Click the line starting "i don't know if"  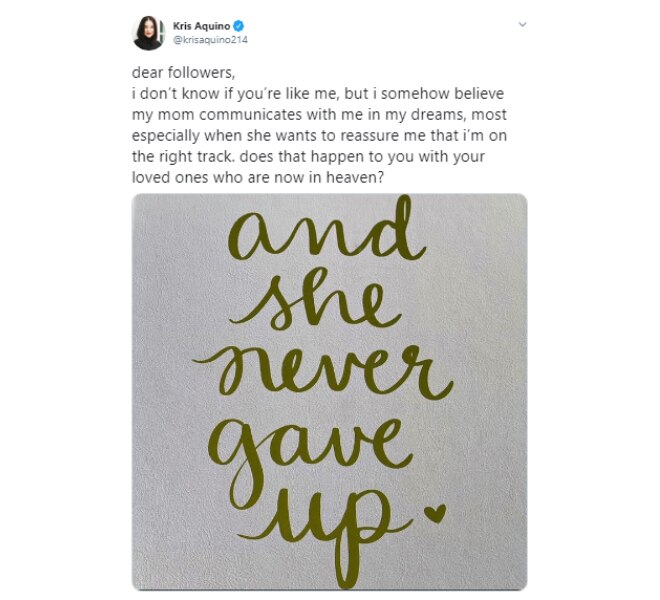click(318, 93)
